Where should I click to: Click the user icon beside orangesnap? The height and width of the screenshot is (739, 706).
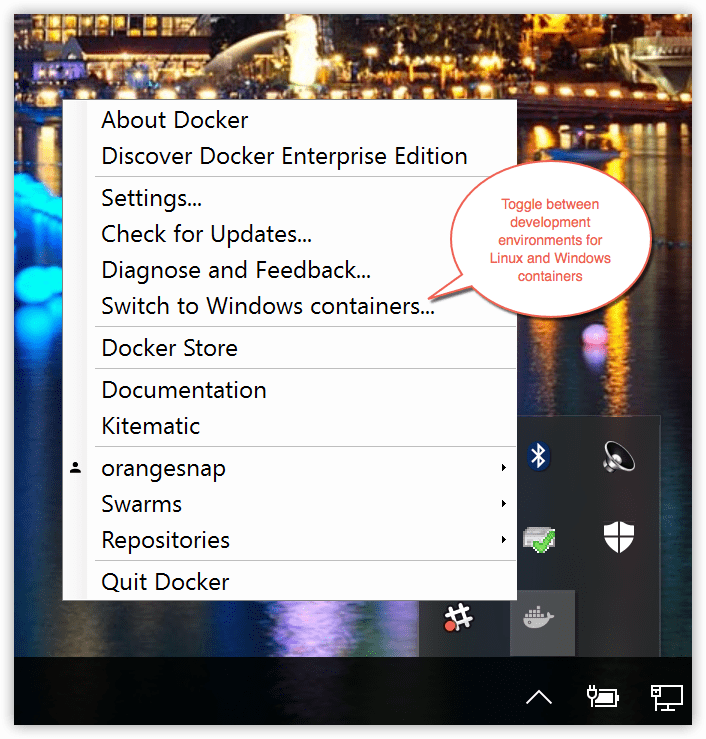tap(76, 468)
